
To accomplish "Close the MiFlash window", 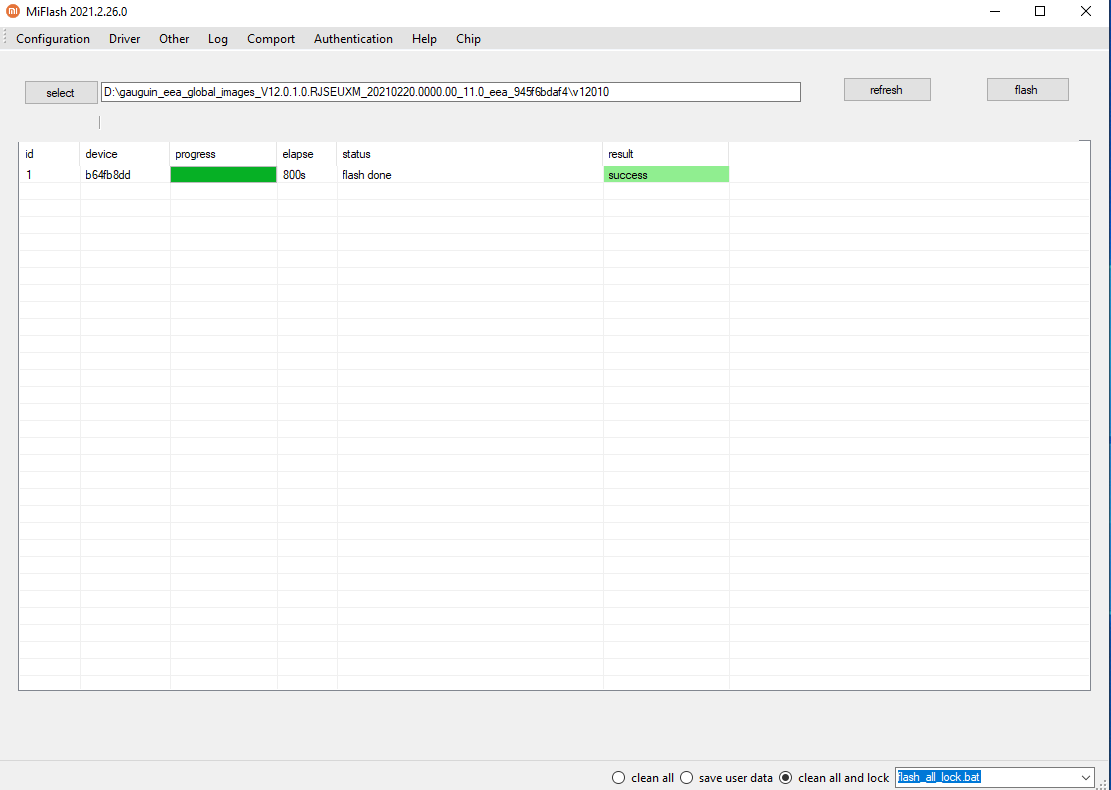I will click(x=1085, y=11).
